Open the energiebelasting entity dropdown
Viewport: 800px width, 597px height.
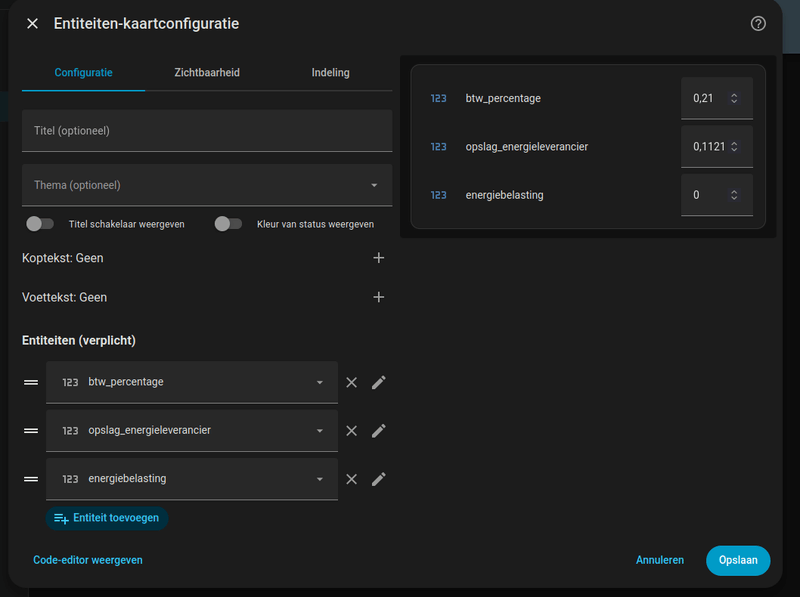tap(192, 479)
